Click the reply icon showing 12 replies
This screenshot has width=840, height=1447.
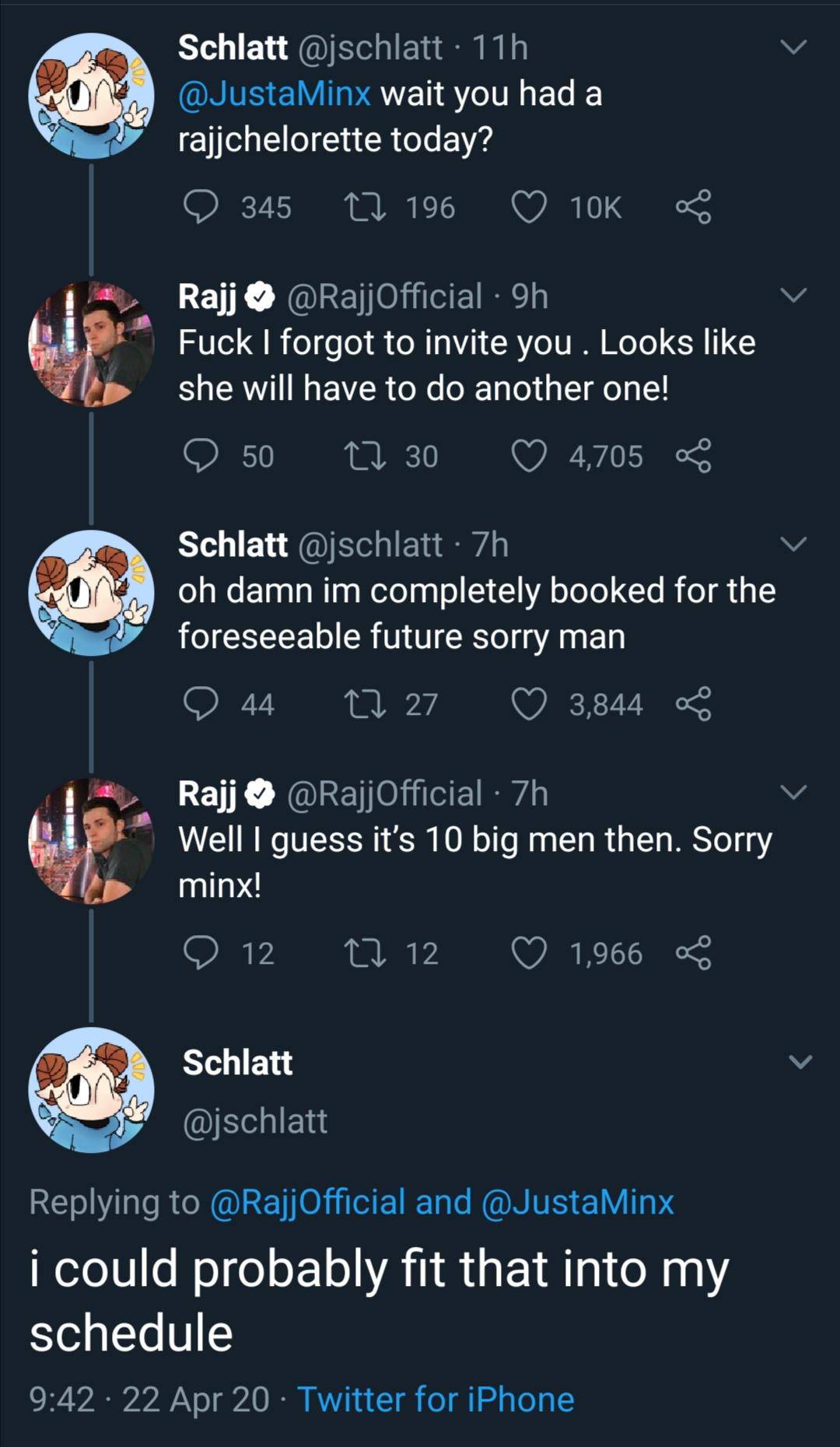click(204, 954)
